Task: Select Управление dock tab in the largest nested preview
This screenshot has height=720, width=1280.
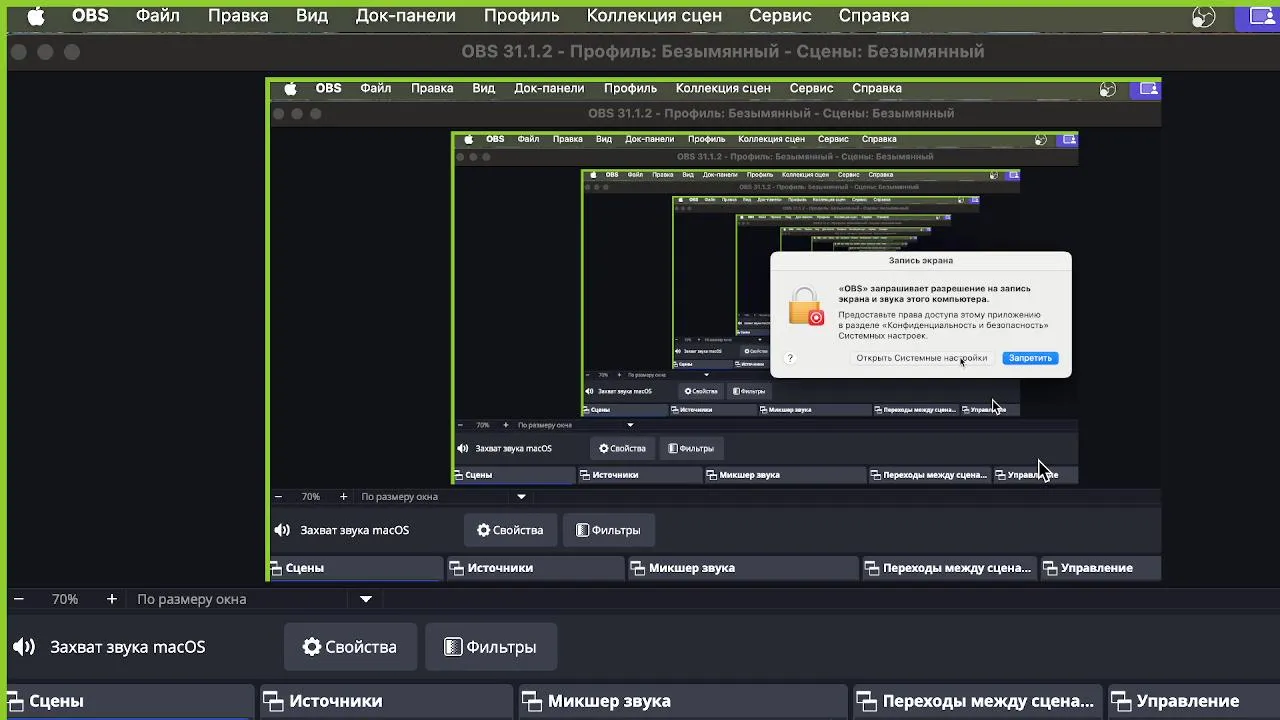Action: (x=1099, y=568)
